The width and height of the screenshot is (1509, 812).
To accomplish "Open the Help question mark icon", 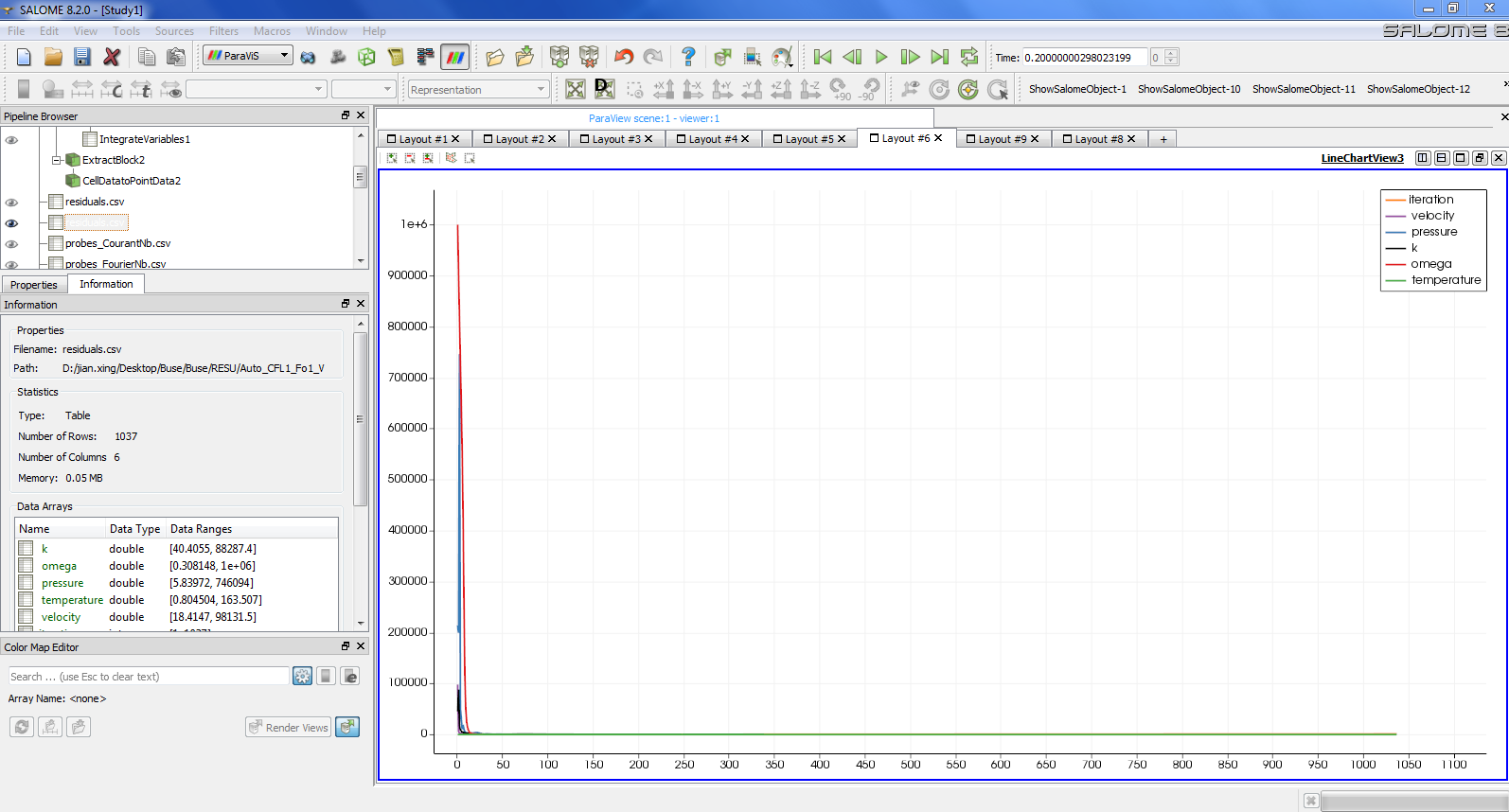I will pos(688,57).
